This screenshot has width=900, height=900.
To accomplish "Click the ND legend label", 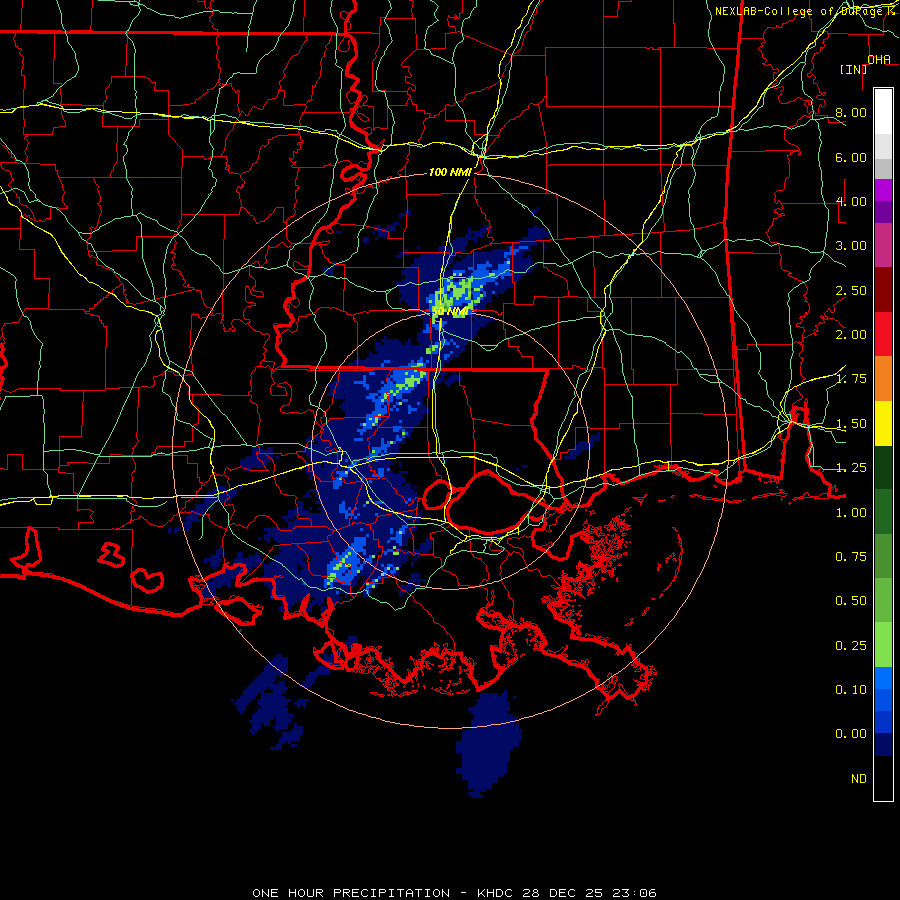I will pos(859,779).
